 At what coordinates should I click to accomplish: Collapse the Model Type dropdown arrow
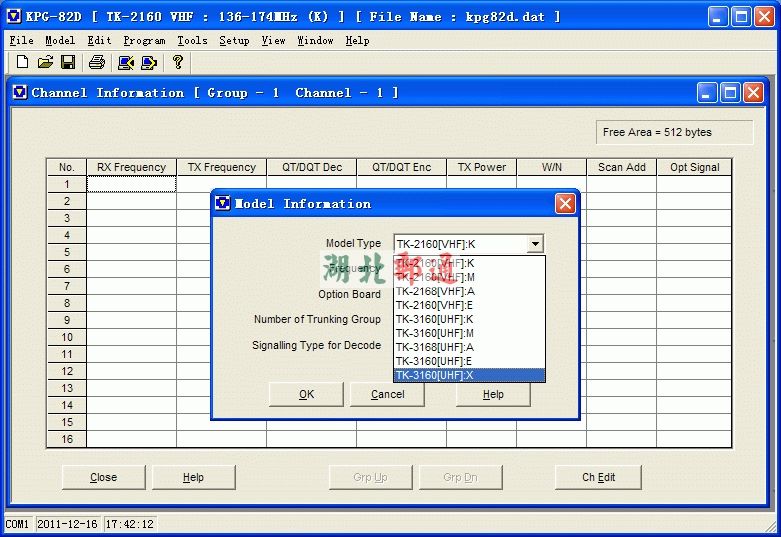coord(535,243)
